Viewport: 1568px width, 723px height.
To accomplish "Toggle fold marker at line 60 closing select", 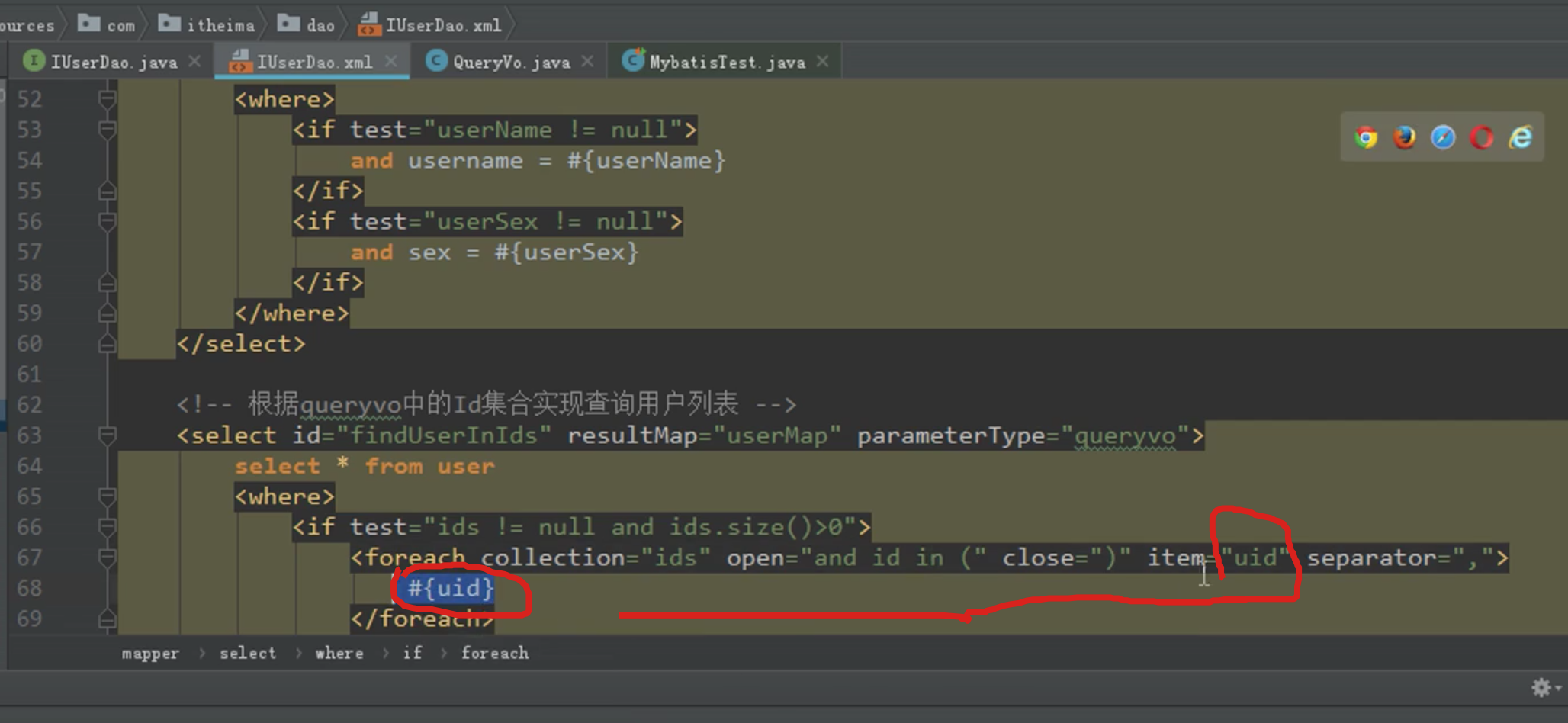I will 107,344.
